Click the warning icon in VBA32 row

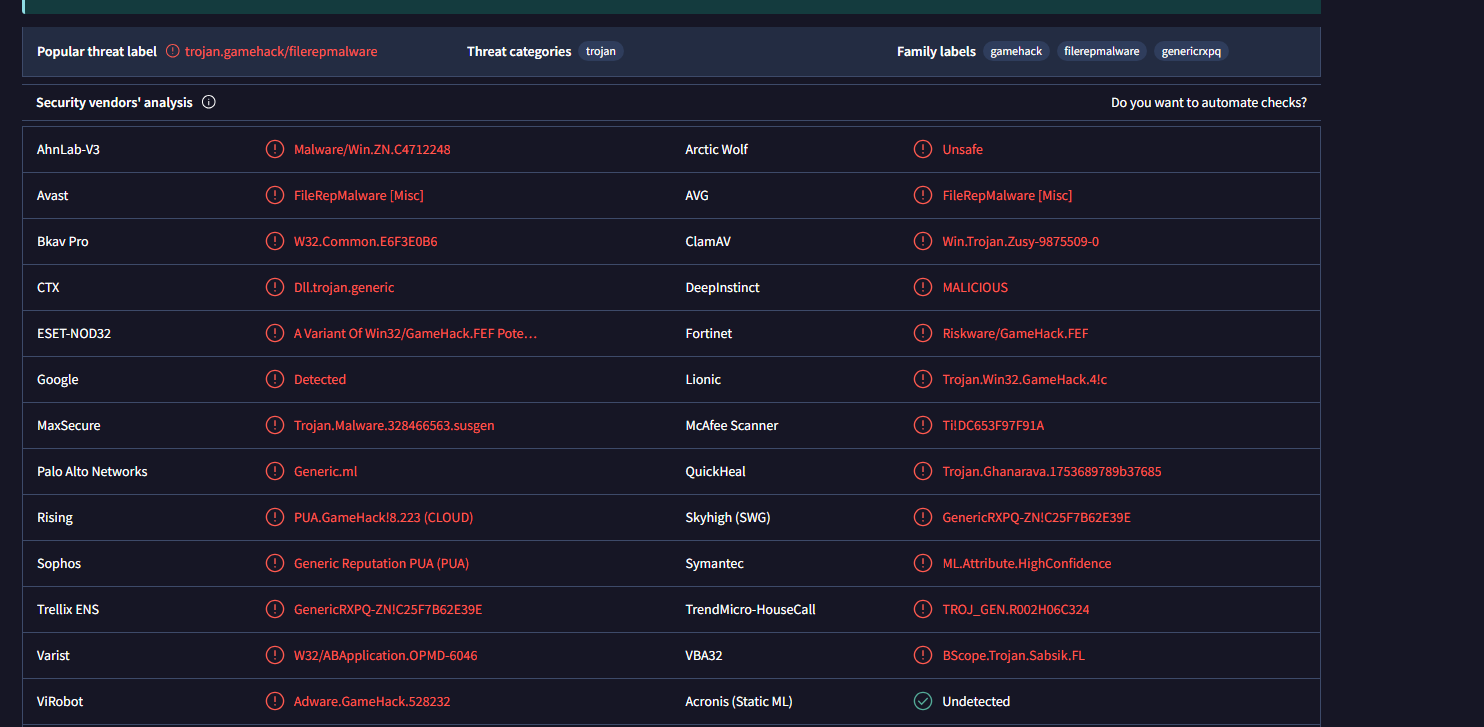click(x=923, y=655)
